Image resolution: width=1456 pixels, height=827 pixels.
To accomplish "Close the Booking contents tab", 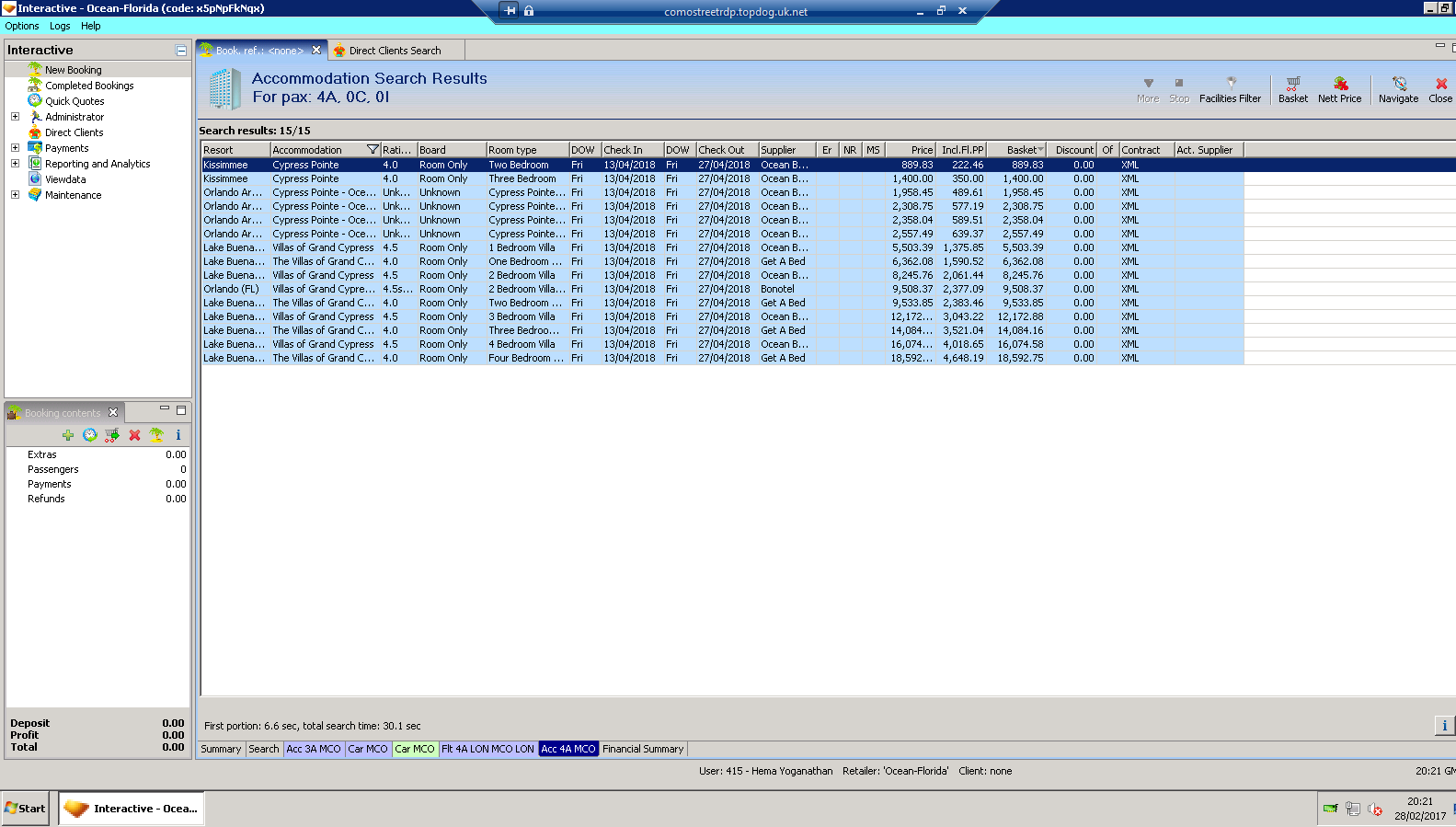I will pos(113,412).
